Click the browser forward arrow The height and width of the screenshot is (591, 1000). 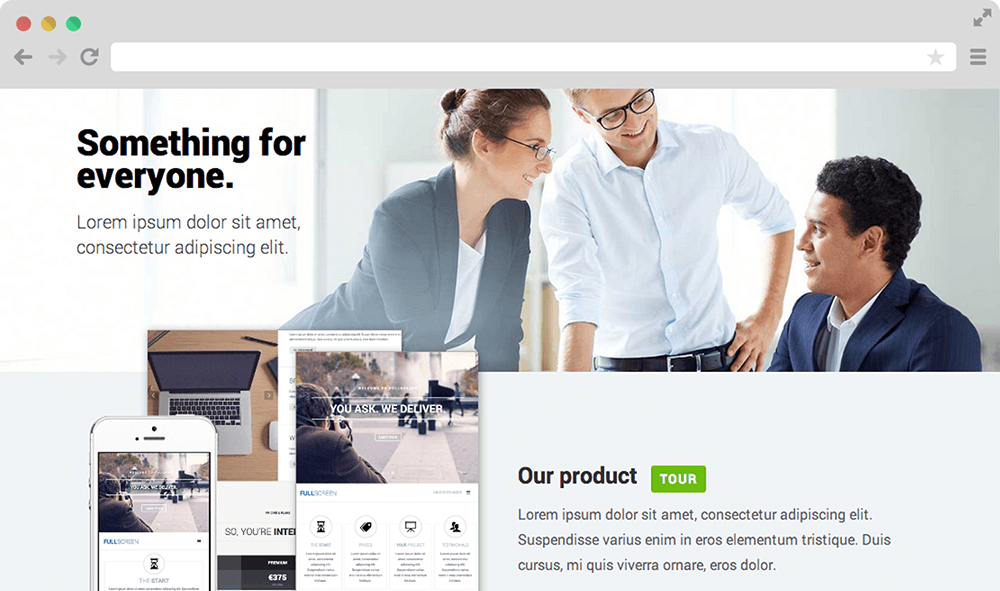click(57, 57)
